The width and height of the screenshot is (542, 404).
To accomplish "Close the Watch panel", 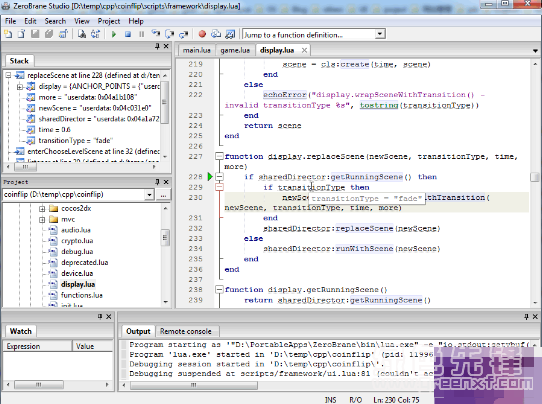I will 109,317.
